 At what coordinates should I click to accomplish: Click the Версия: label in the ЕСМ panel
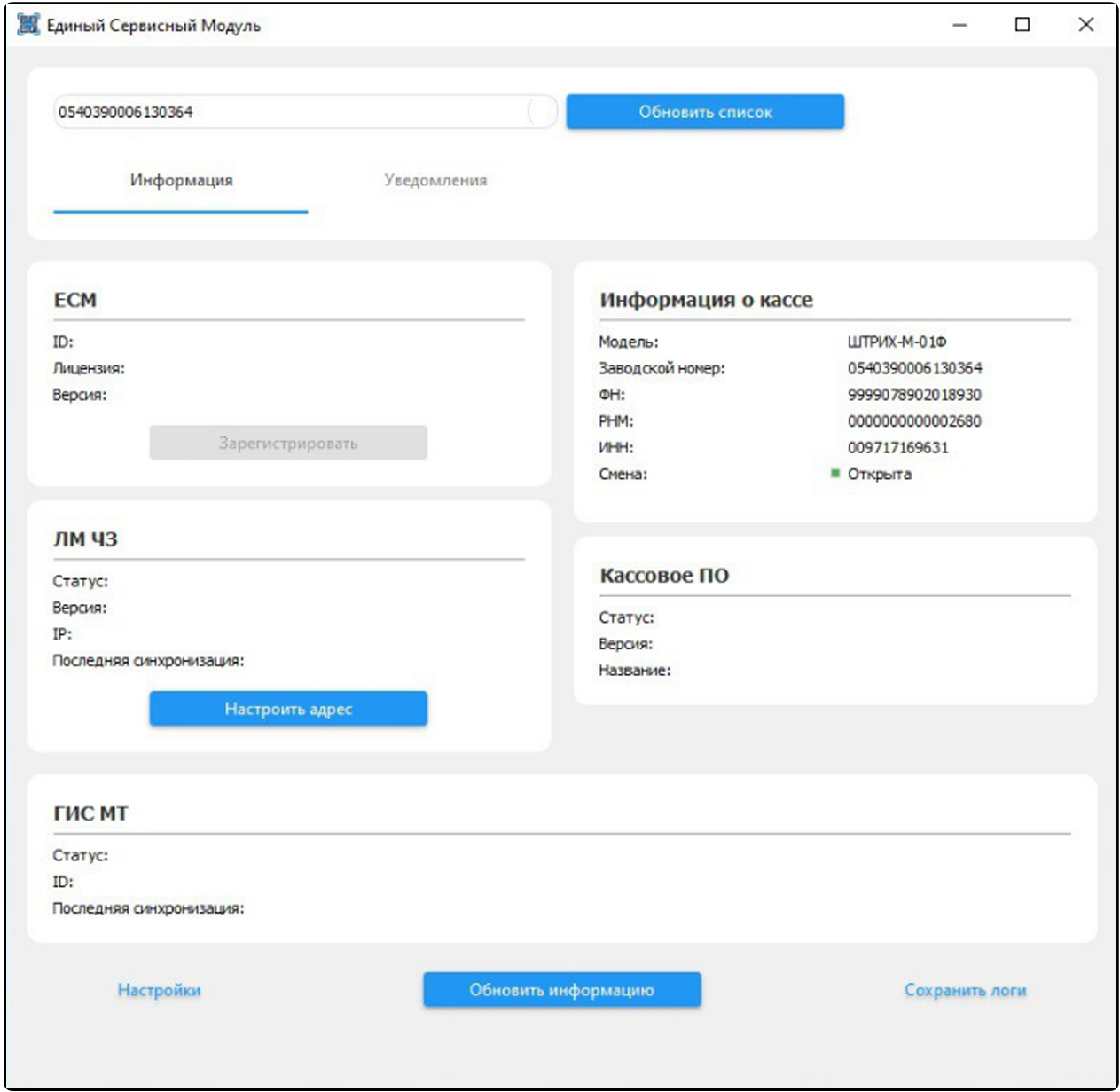tap(80, 395)
